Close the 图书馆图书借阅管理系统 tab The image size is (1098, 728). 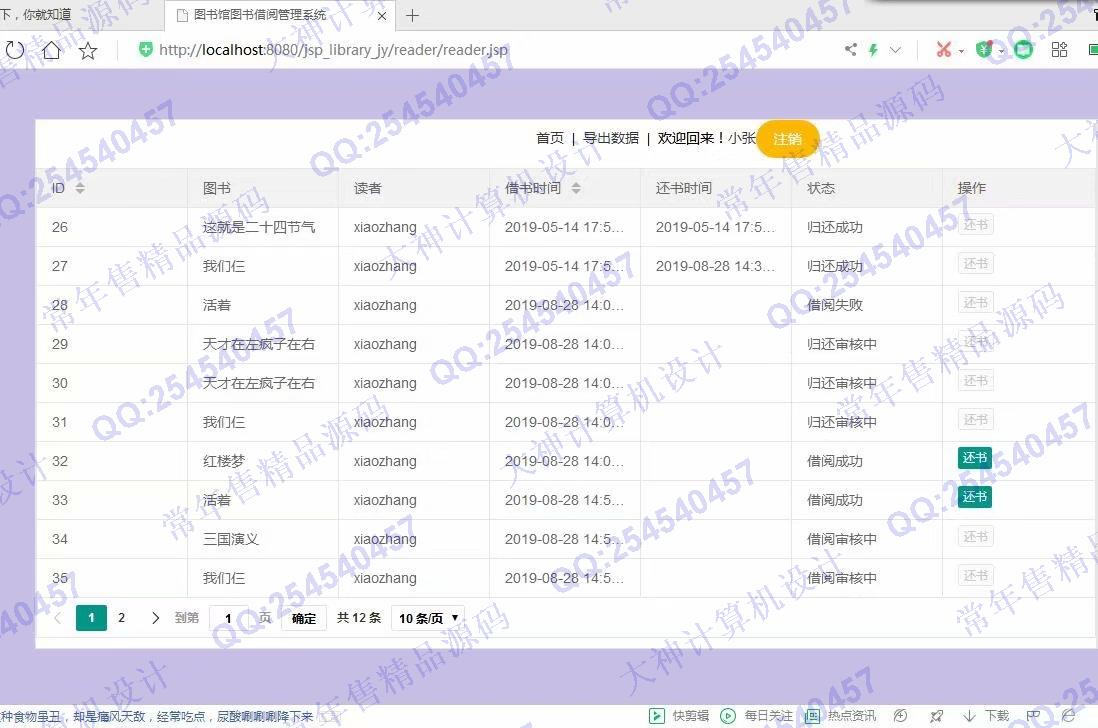tap(382, 15)
